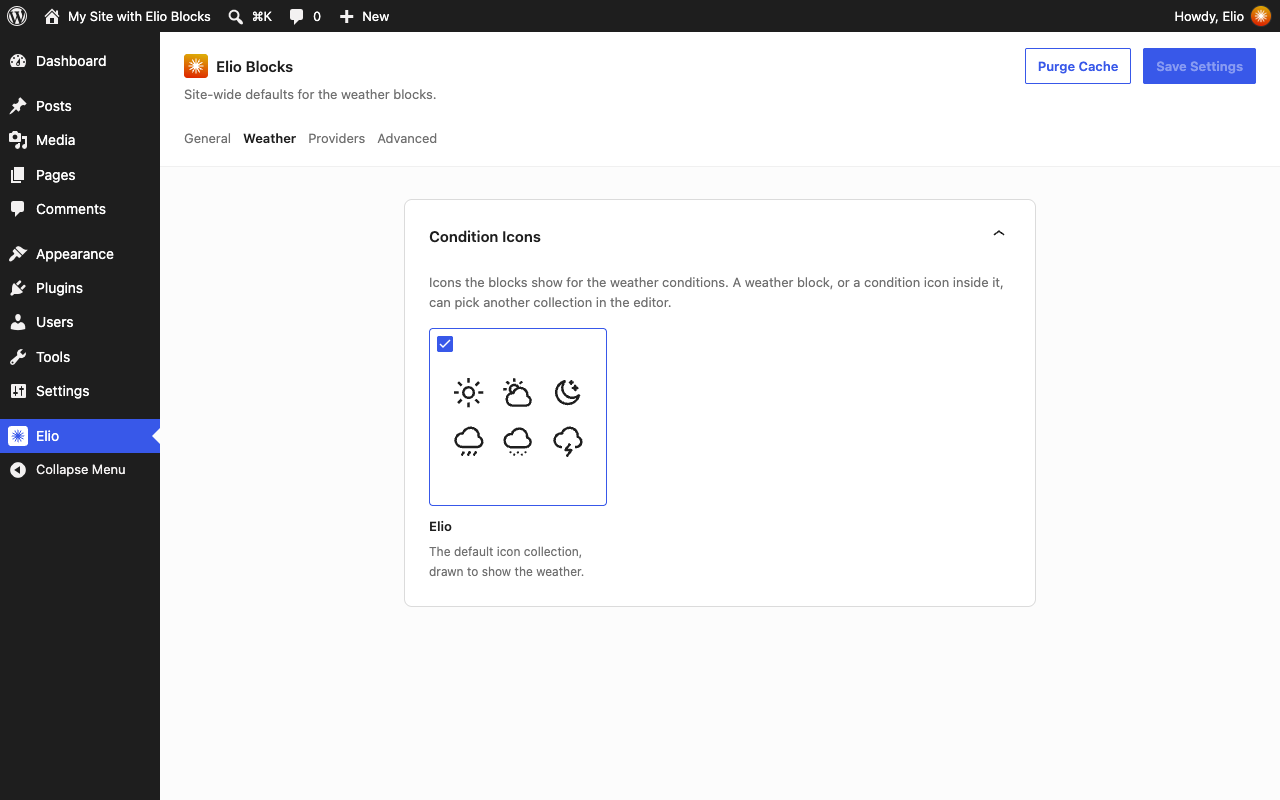Click the user avatar beside Howdy, Elio
This screenshot has height=800, width=1280.
pyautogui.click(x=1261, y=16)
